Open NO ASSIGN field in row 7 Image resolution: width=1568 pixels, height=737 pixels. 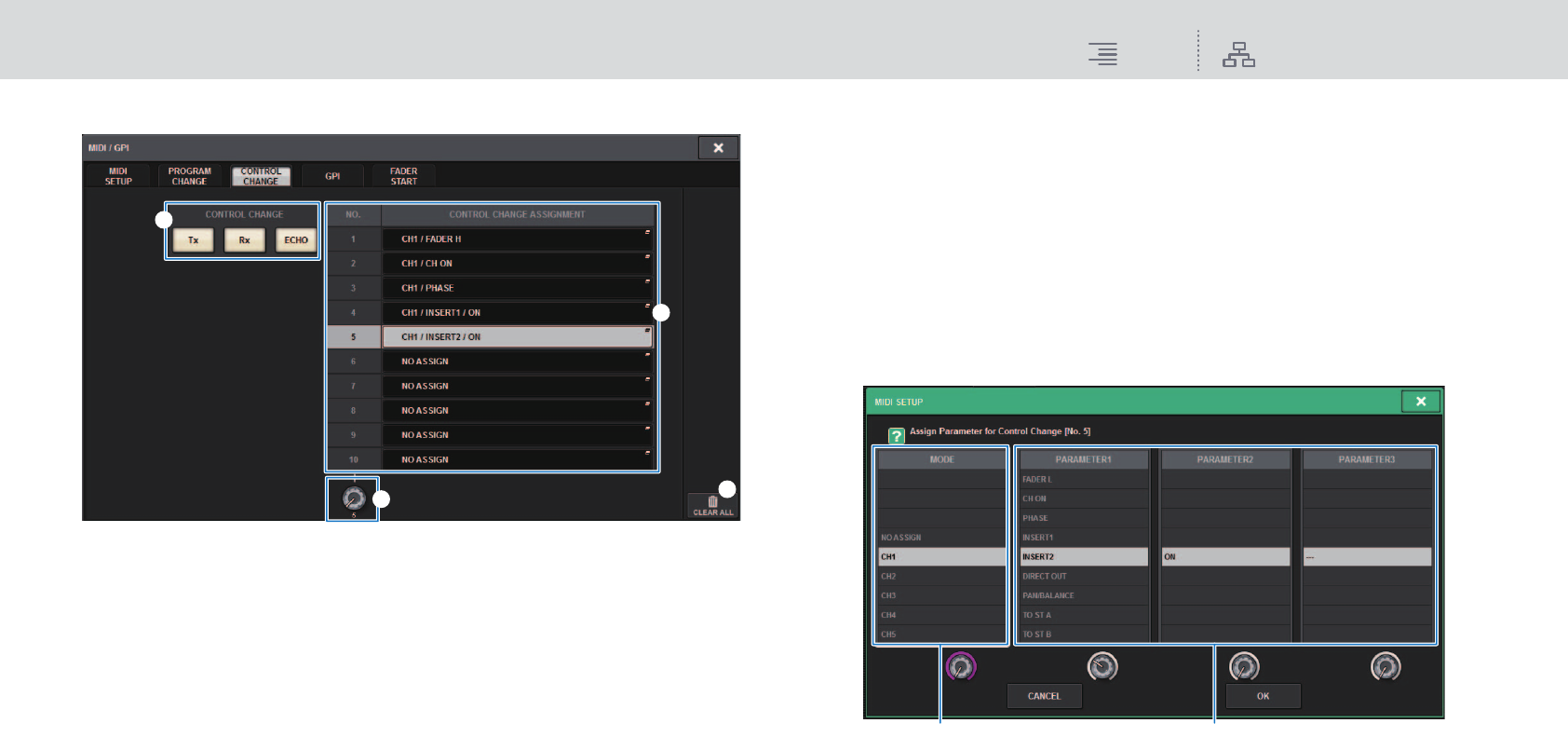[x=518, y=386]
